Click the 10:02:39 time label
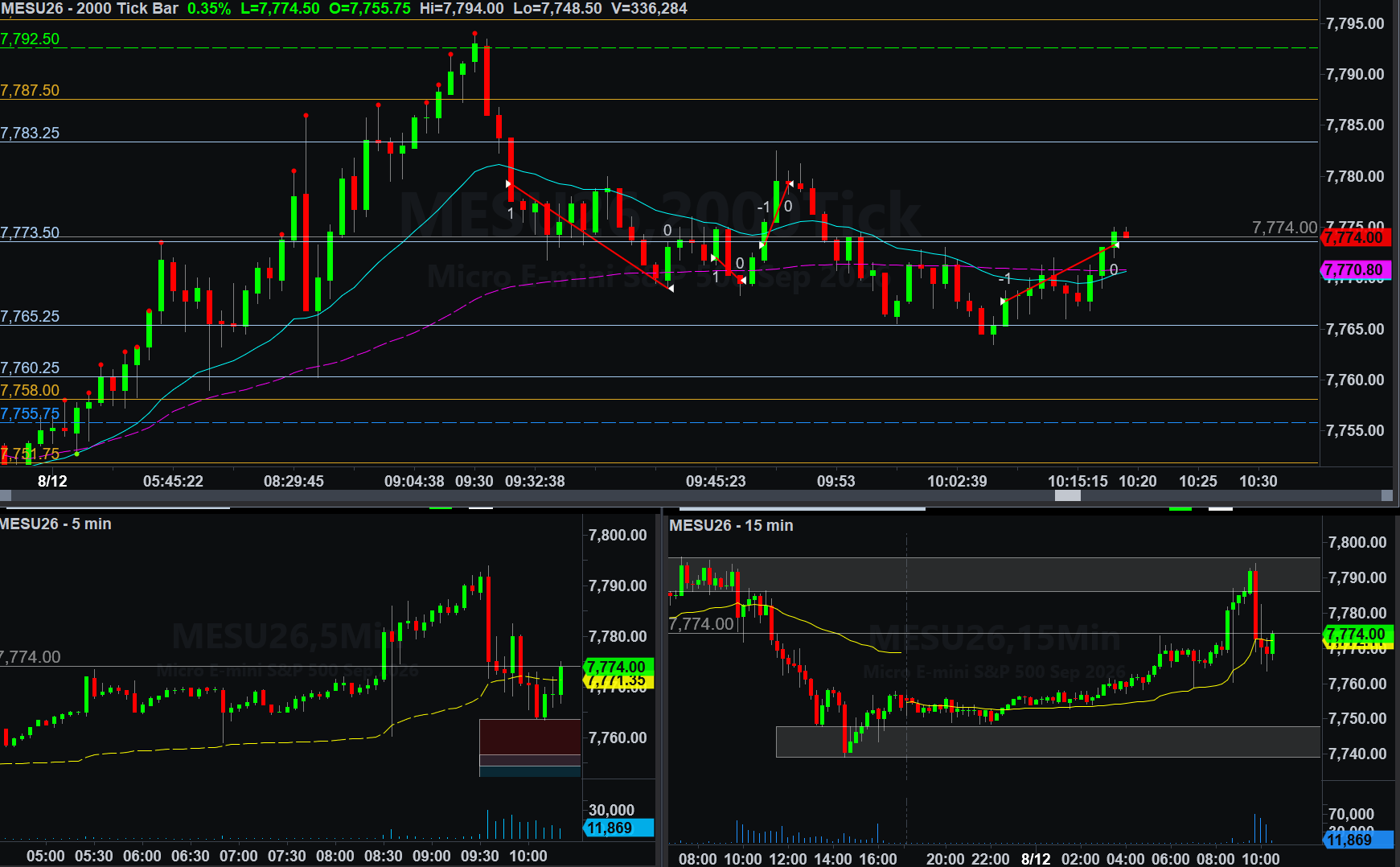This screenshot has height=867, width=1400. pos(957,482)
